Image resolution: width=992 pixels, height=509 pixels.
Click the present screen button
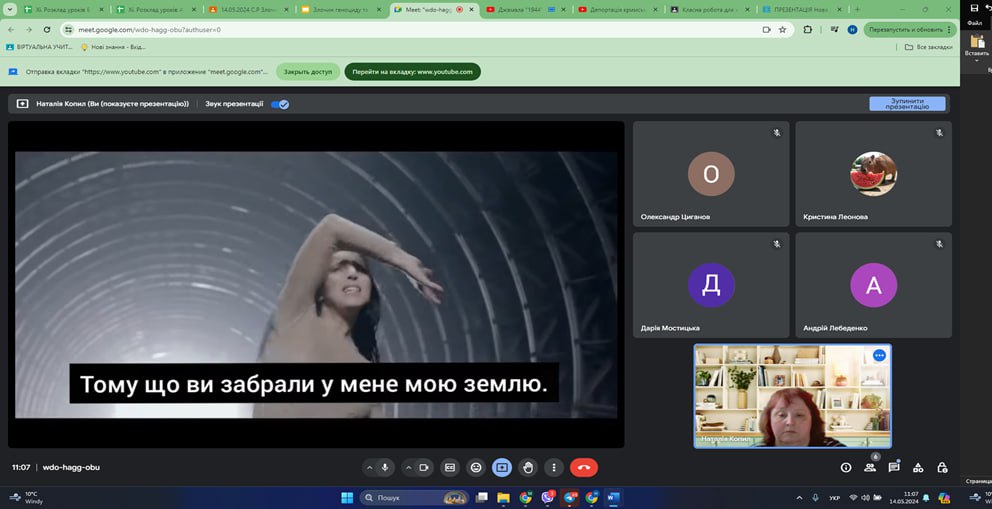[x=502, y=467]
